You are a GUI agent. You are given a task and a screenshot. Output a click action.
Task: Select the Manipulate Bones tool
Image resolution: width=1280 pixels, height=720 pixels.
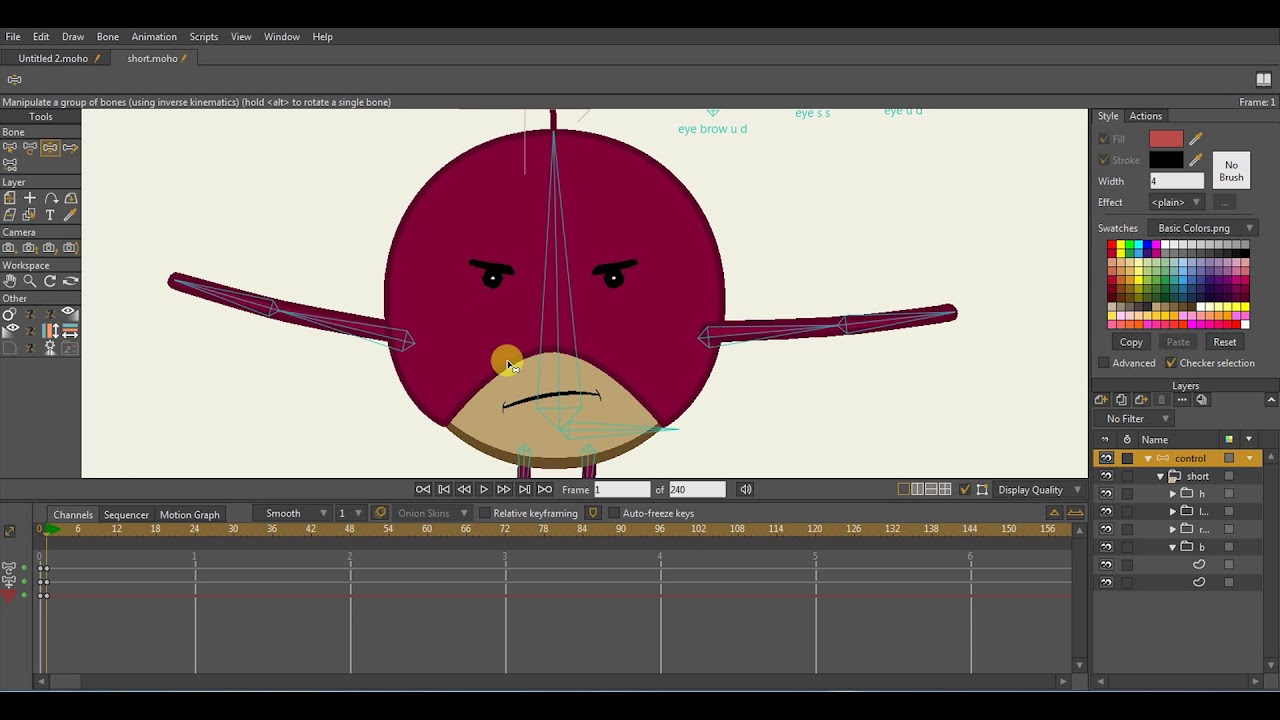(x=50, y=148)
